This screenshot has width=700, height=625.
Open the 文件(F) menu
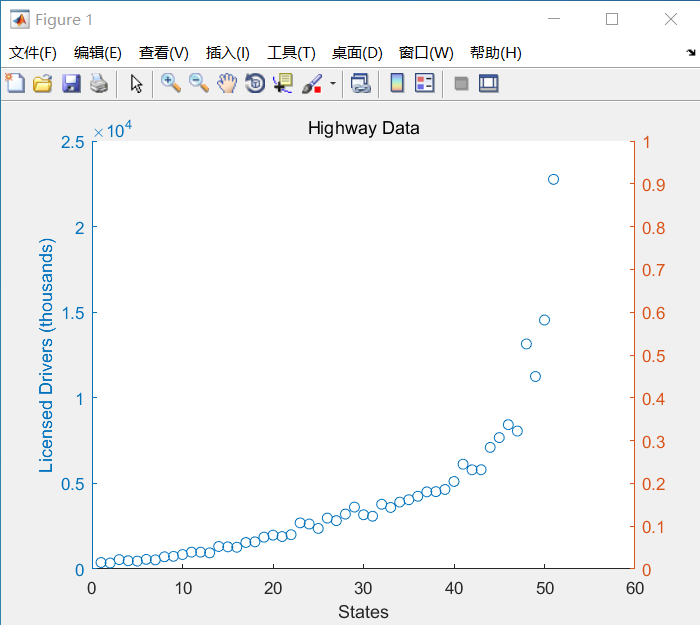pyautogui.click(x=33, y=53)
